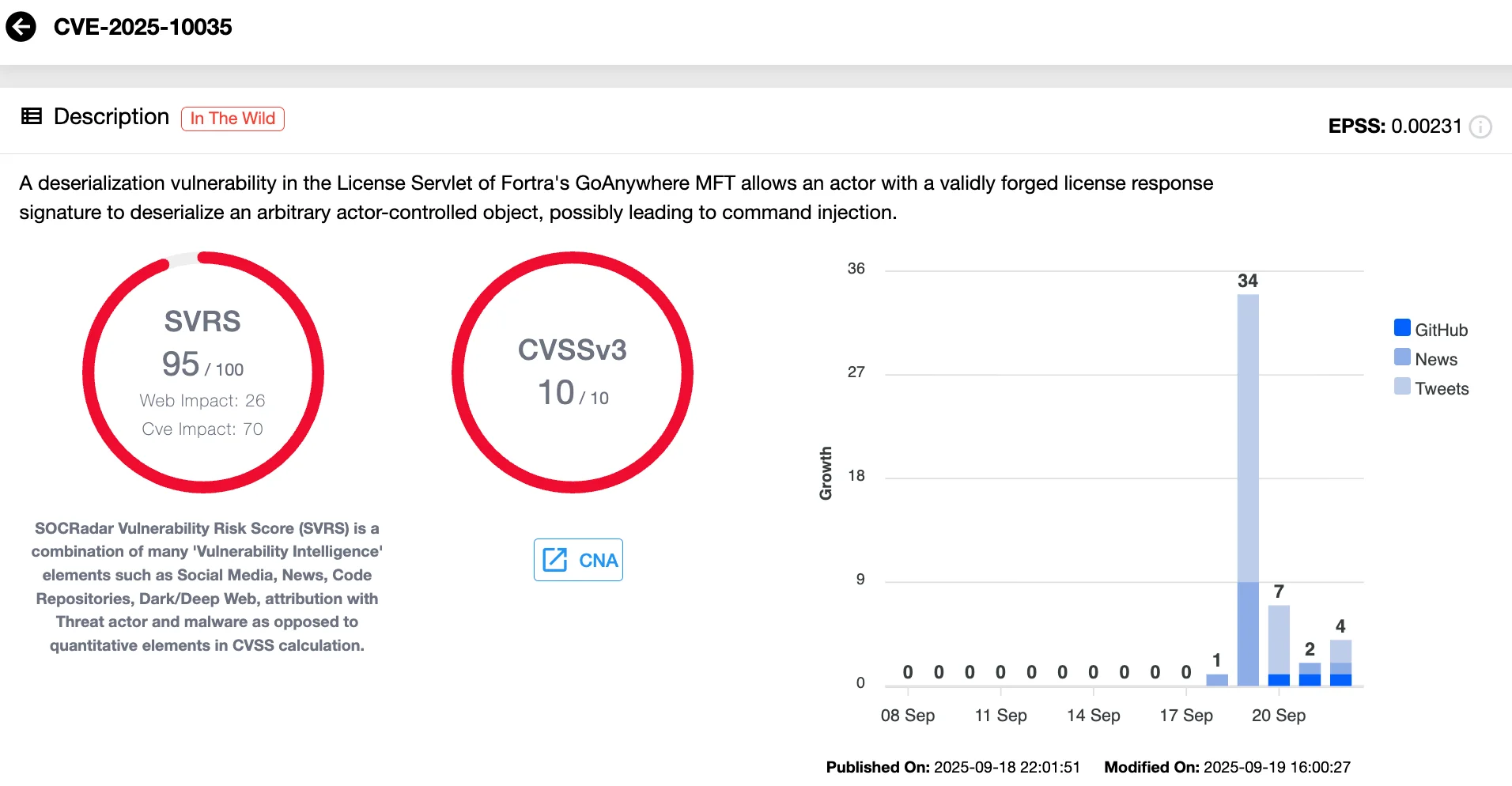Select the News legend color square
1512x786 pixels.
[x=1401, y=357]
